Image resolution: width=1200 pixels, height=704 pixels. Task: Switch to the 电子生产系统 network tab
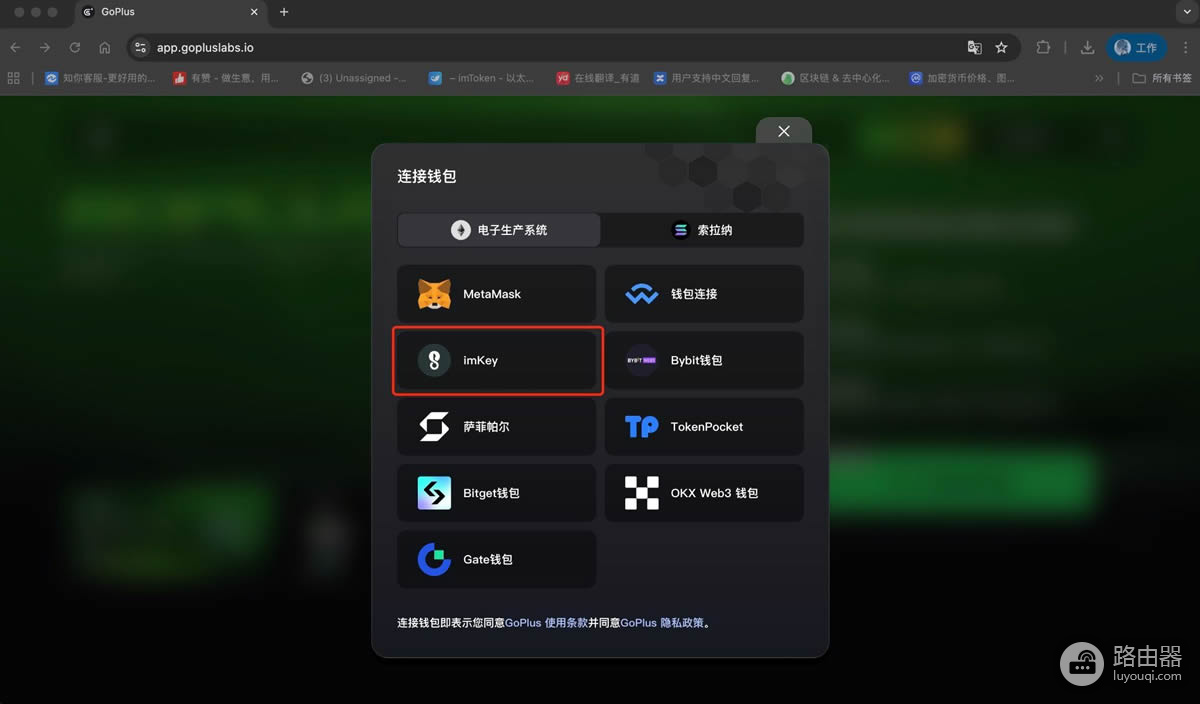(x=499, y=230)
